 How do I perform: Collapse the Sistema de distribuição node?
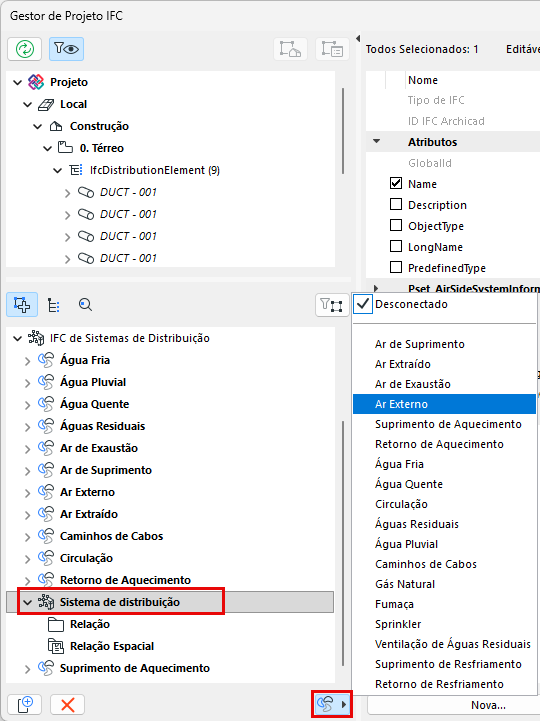point(28,602)
